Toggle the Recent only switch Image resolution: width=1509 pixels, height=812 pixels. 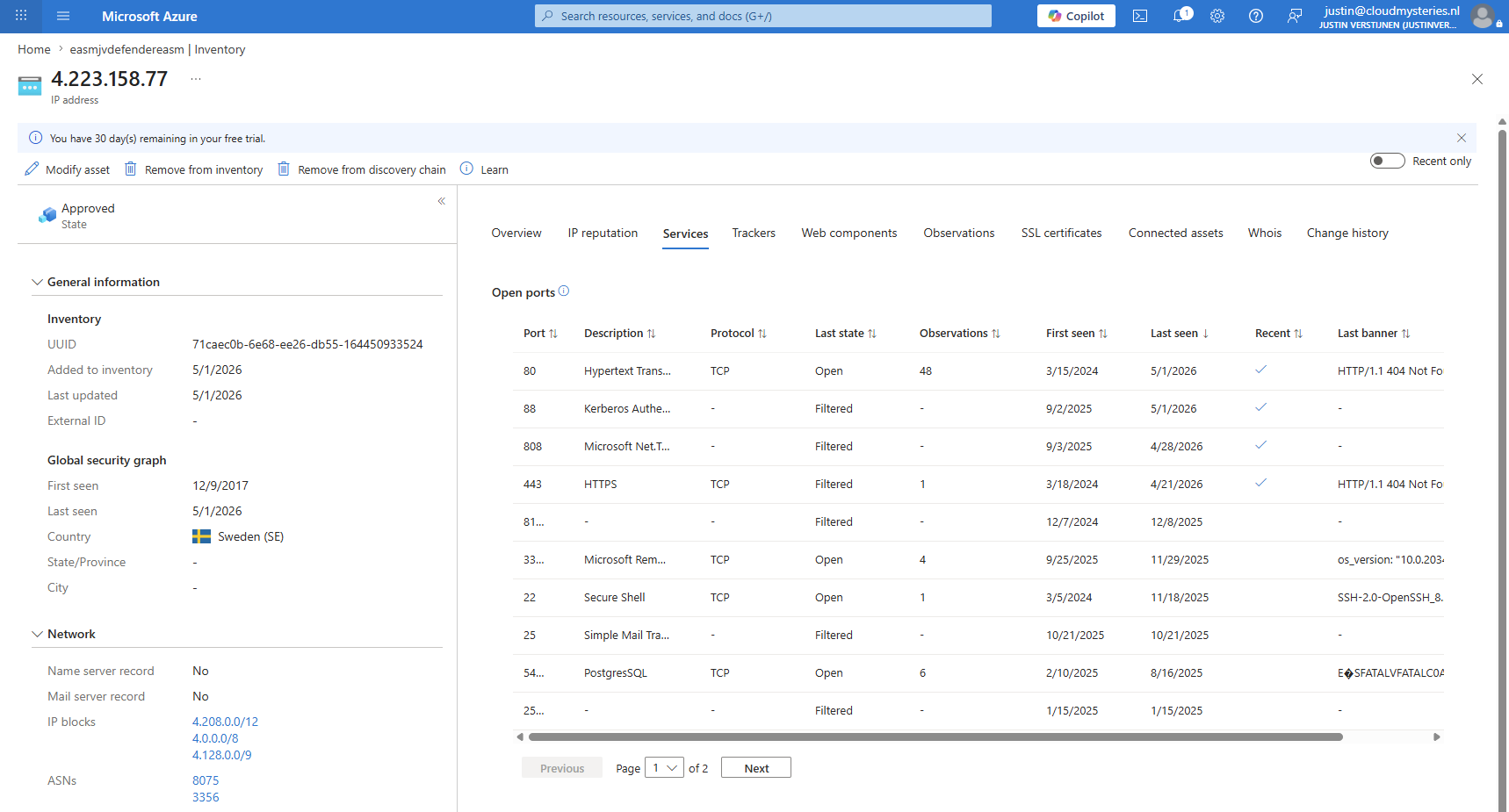click(x=1387, y=161)
